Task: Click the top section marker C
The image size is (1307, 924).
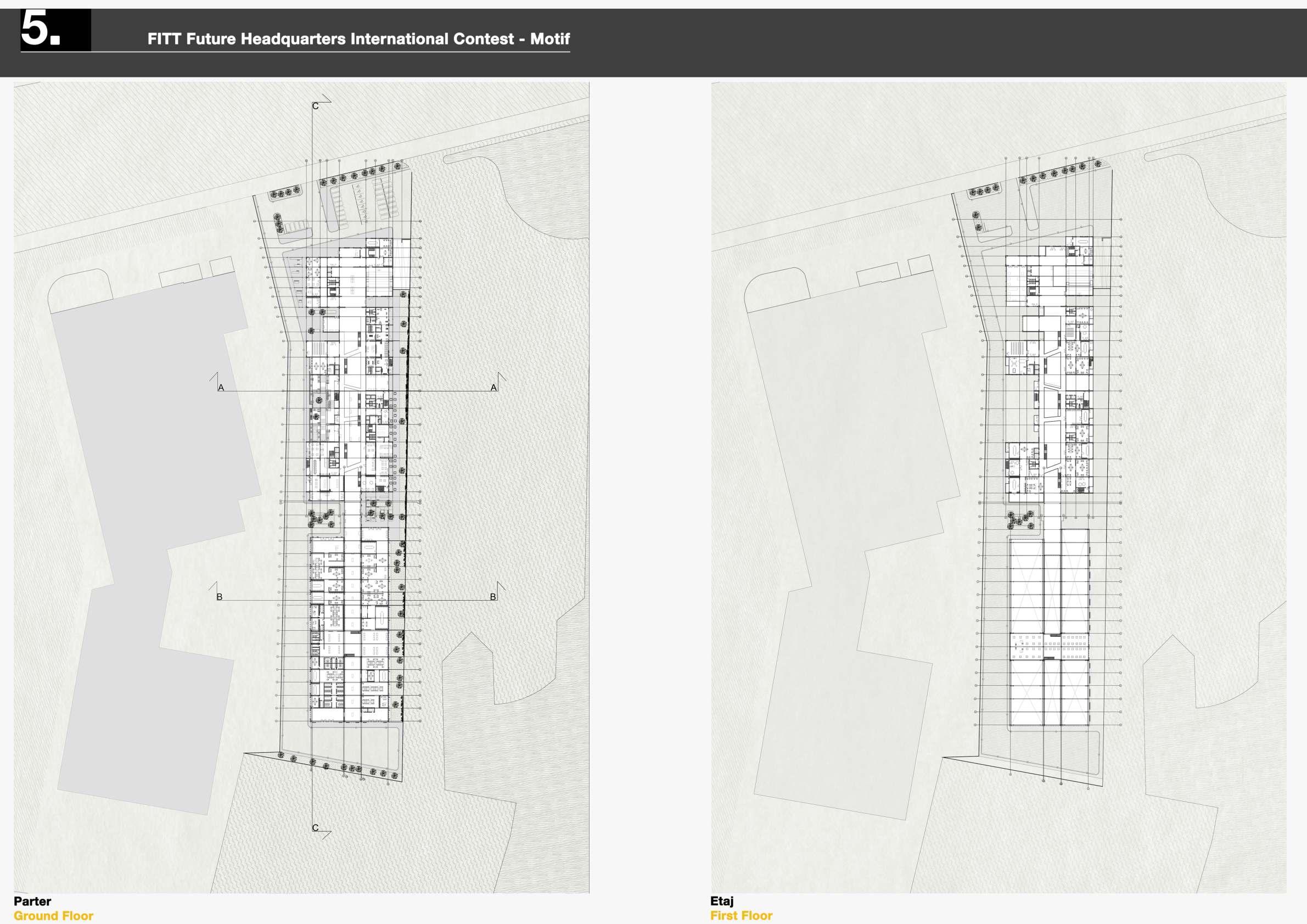Action: 316,106
